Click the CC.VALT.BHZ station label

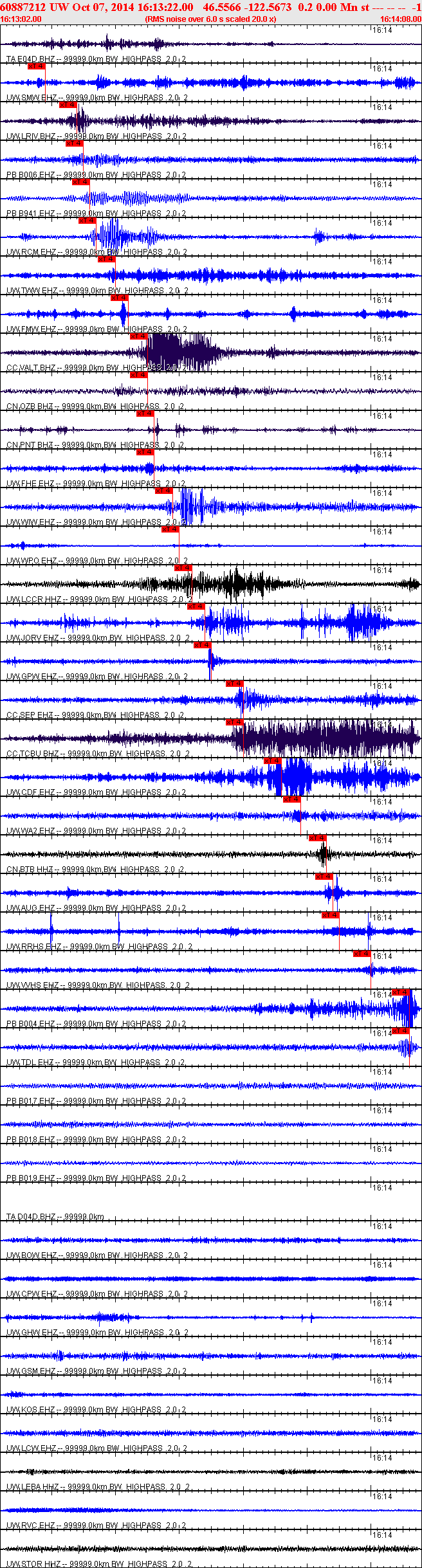tap(32, 368)
